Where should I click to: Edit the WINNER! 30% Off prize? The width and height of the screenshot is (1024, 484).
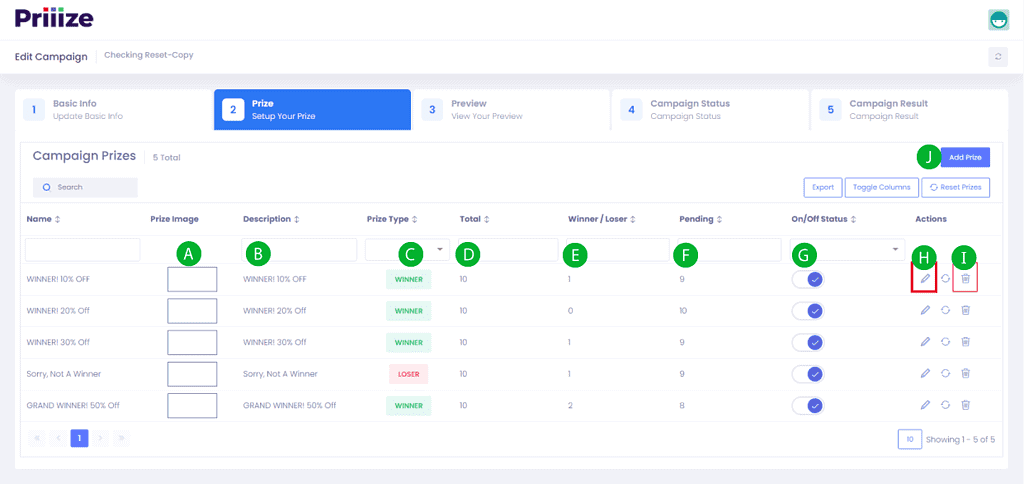pyautogui.click(x=925, y=342)
